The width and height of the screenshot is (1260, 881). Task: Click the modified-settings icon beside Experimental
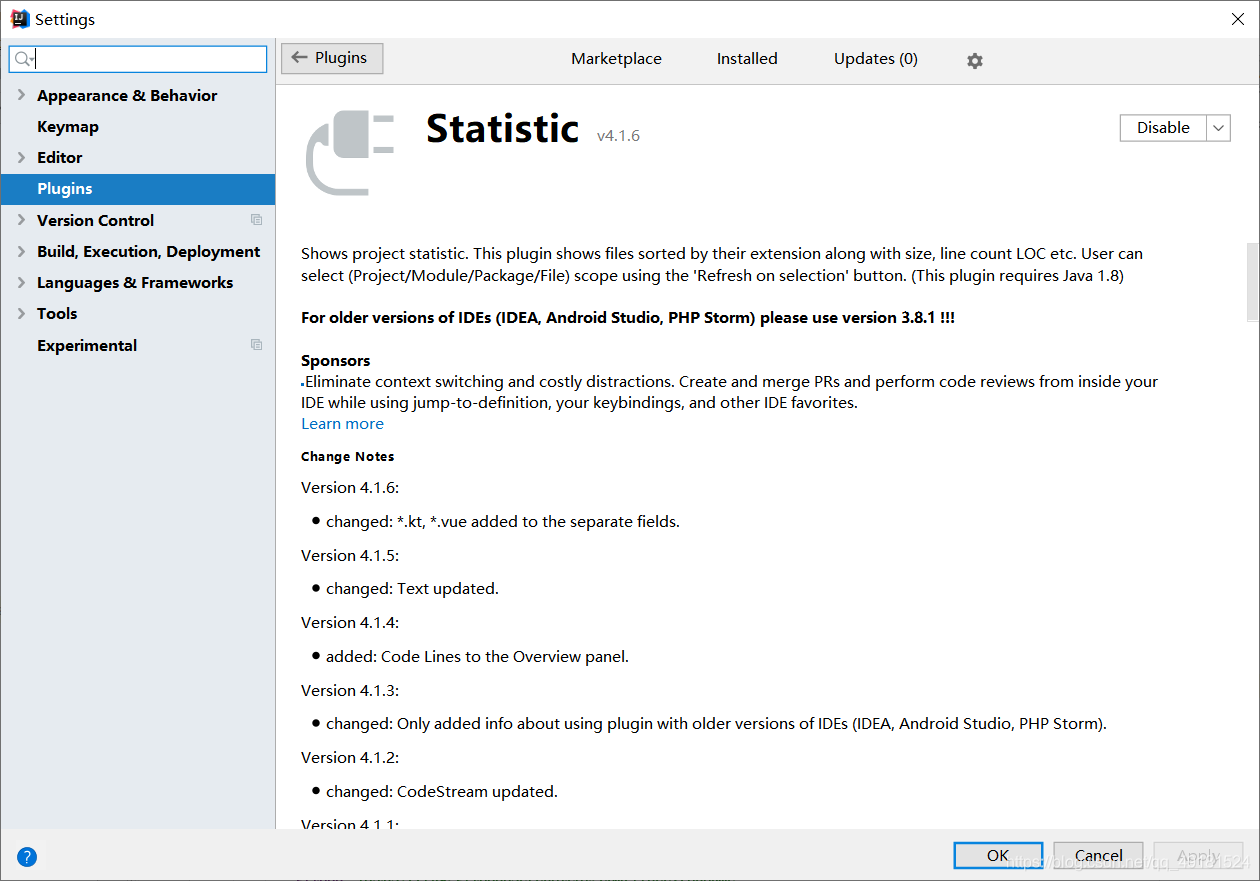(256, 344)
